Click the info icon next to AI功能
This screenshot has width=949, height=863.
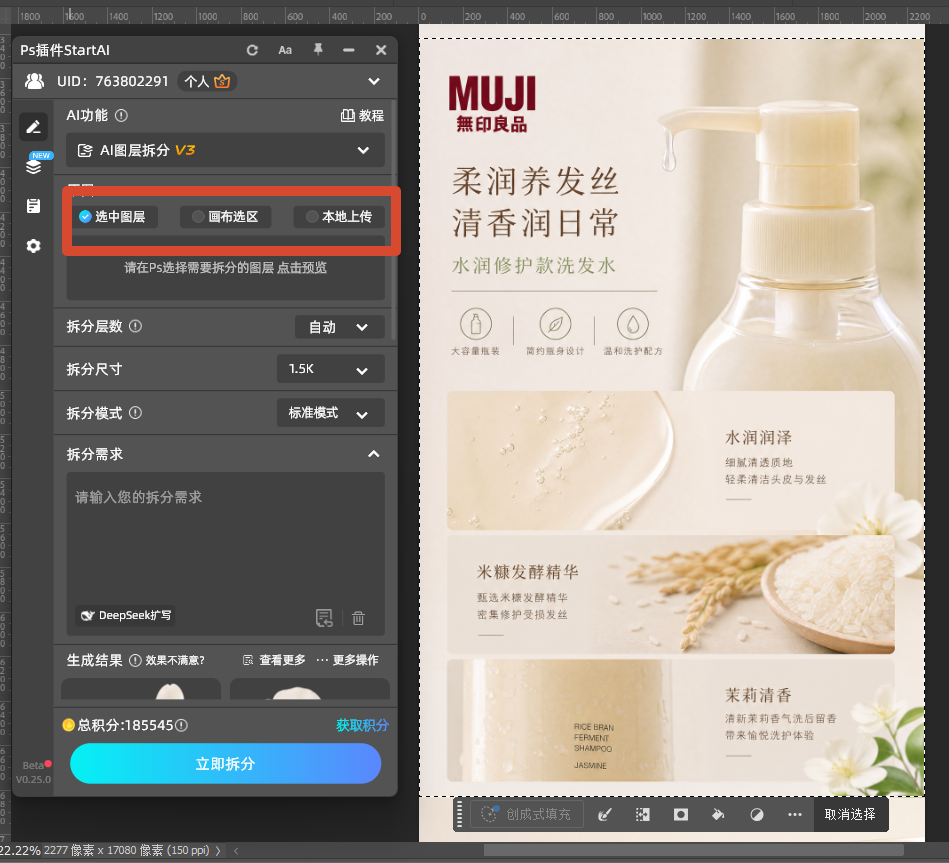tap(121, 115)
